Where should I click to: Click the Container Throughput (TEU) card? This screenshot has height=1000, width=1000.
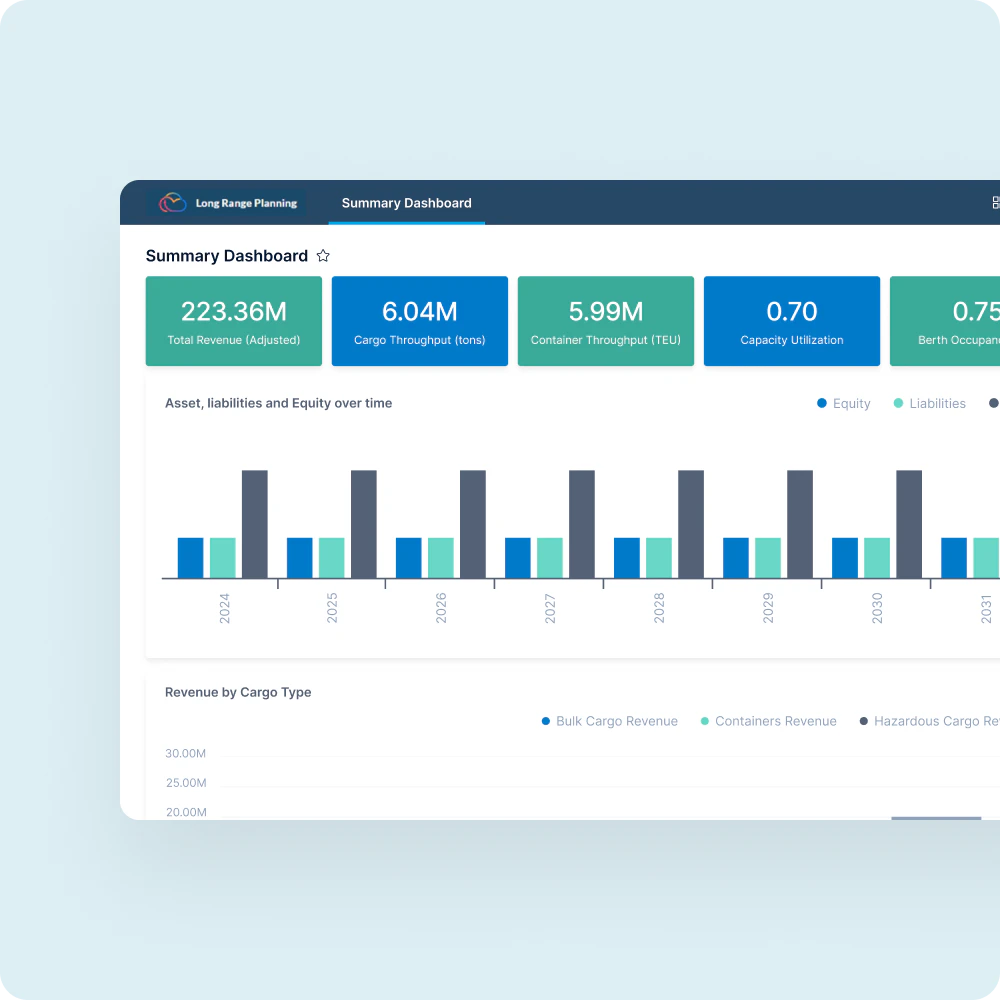click(x=605, y=321)
